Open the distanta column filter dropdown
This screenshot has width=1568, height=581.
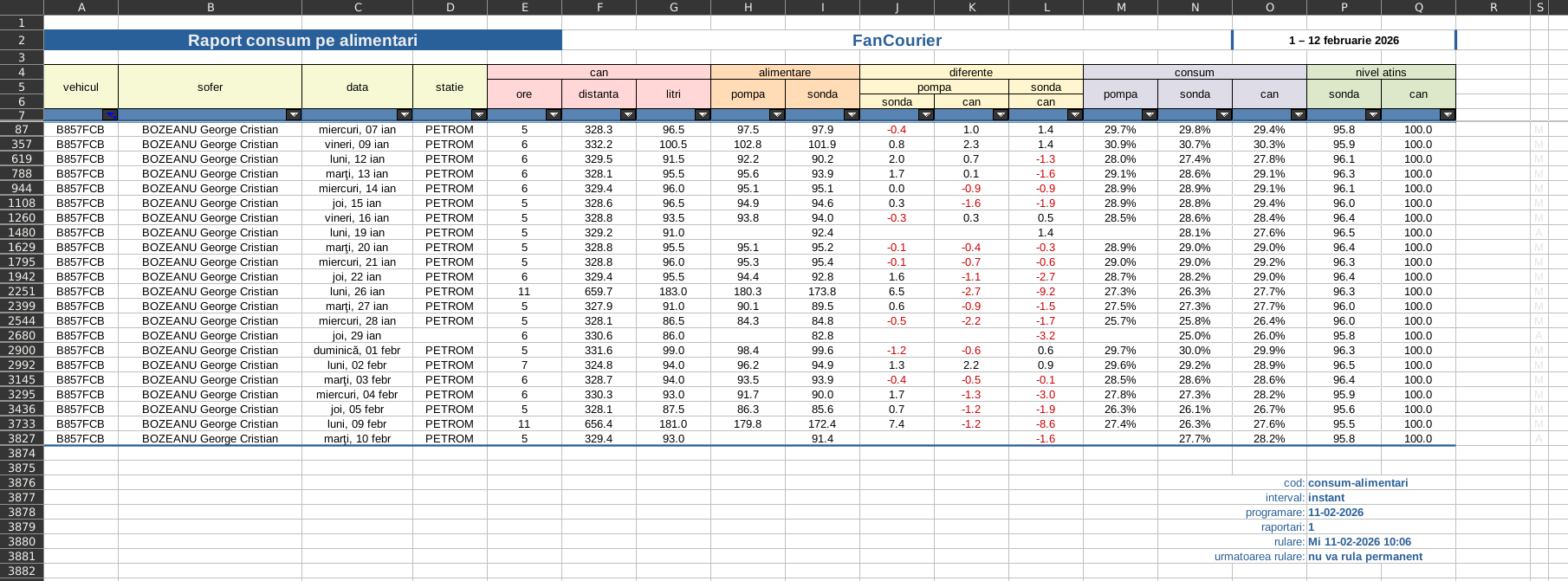pos(628,115)
